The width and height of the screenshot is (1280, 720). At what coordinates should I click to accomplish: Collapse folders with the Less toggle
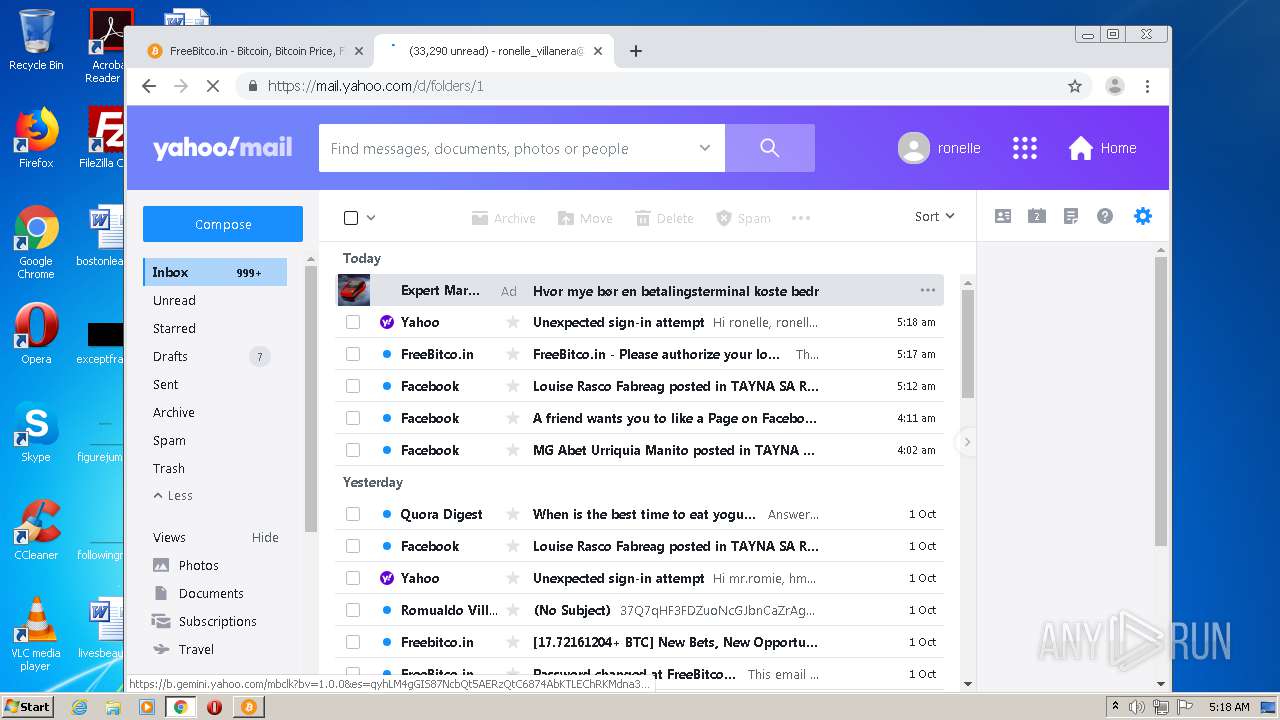[173, 496]
